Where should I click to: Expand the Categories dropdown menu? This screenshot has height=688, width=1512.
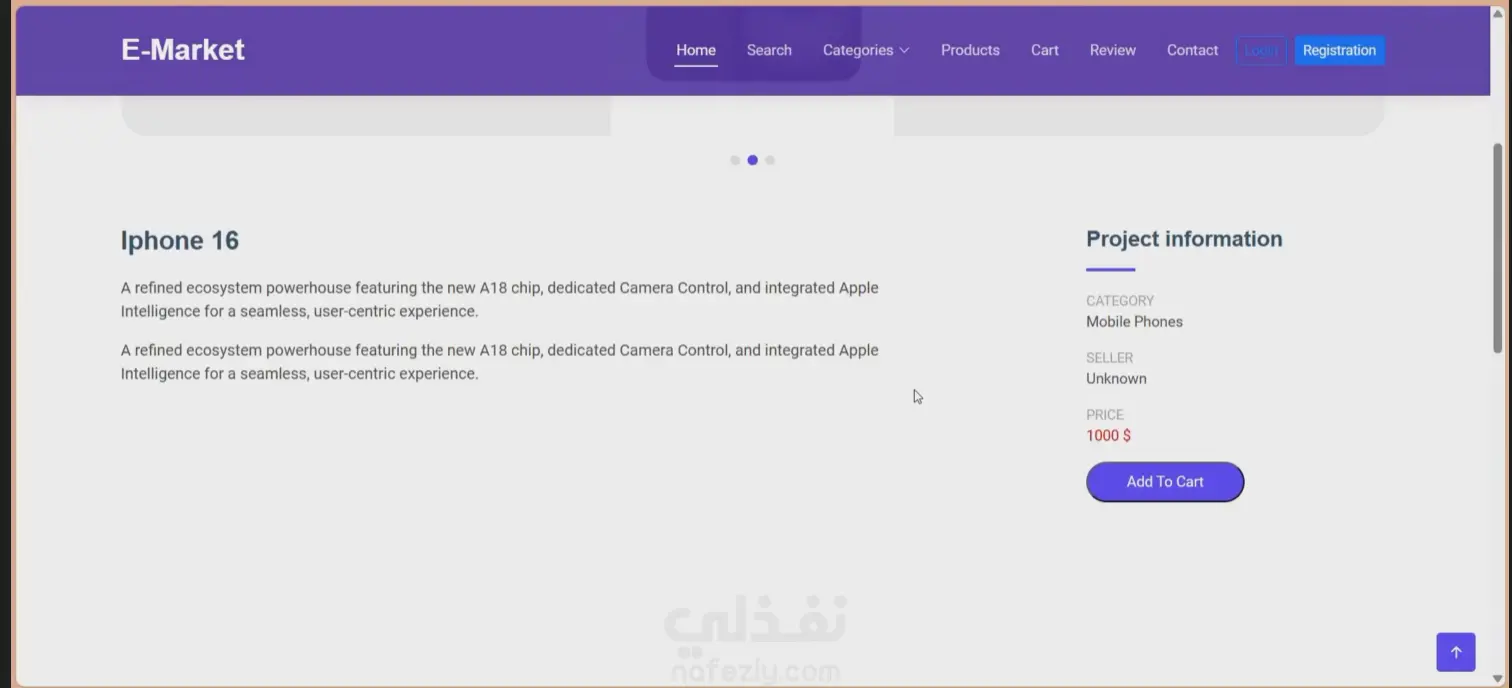click(866, 50)
